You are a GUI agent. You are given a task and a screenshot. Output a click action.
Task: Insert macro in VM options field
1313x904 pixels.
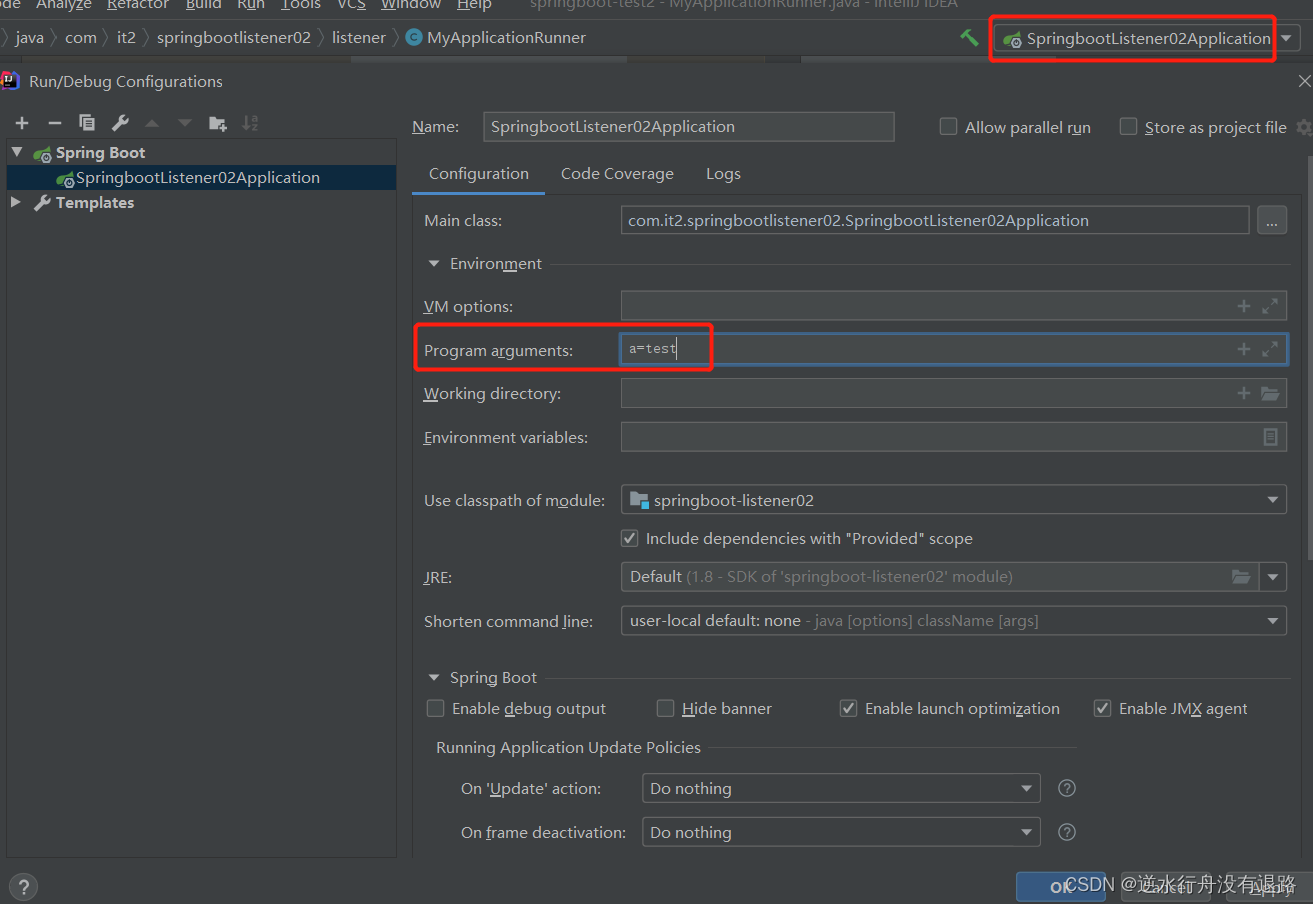click(x=1244, y=306)
